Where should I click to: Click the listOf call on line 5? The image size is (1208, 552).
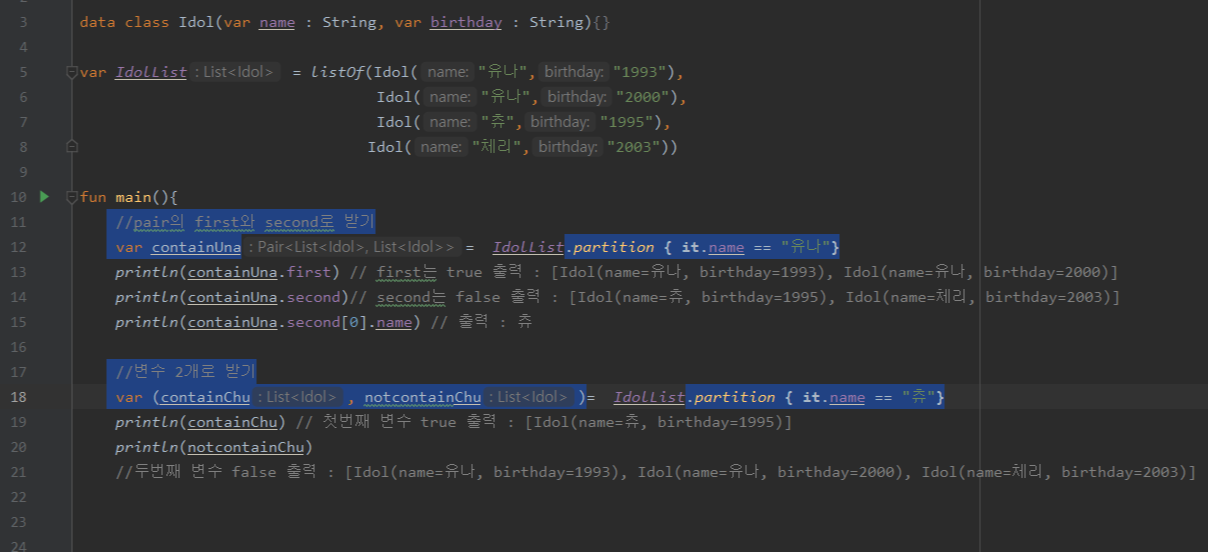[x=338, y=72]
